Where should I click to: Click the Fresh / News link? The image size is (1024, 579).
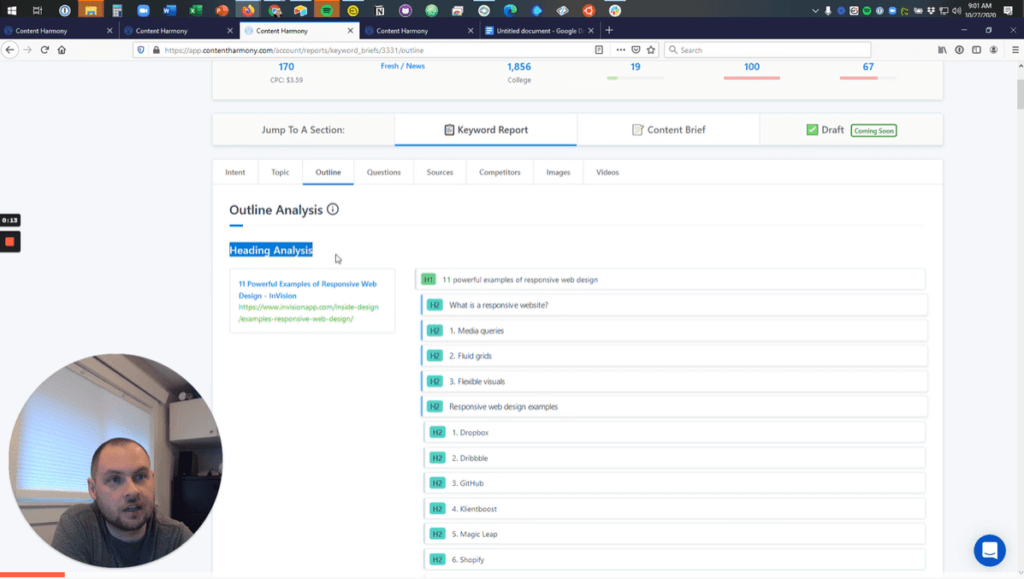(x=402, y=66)
